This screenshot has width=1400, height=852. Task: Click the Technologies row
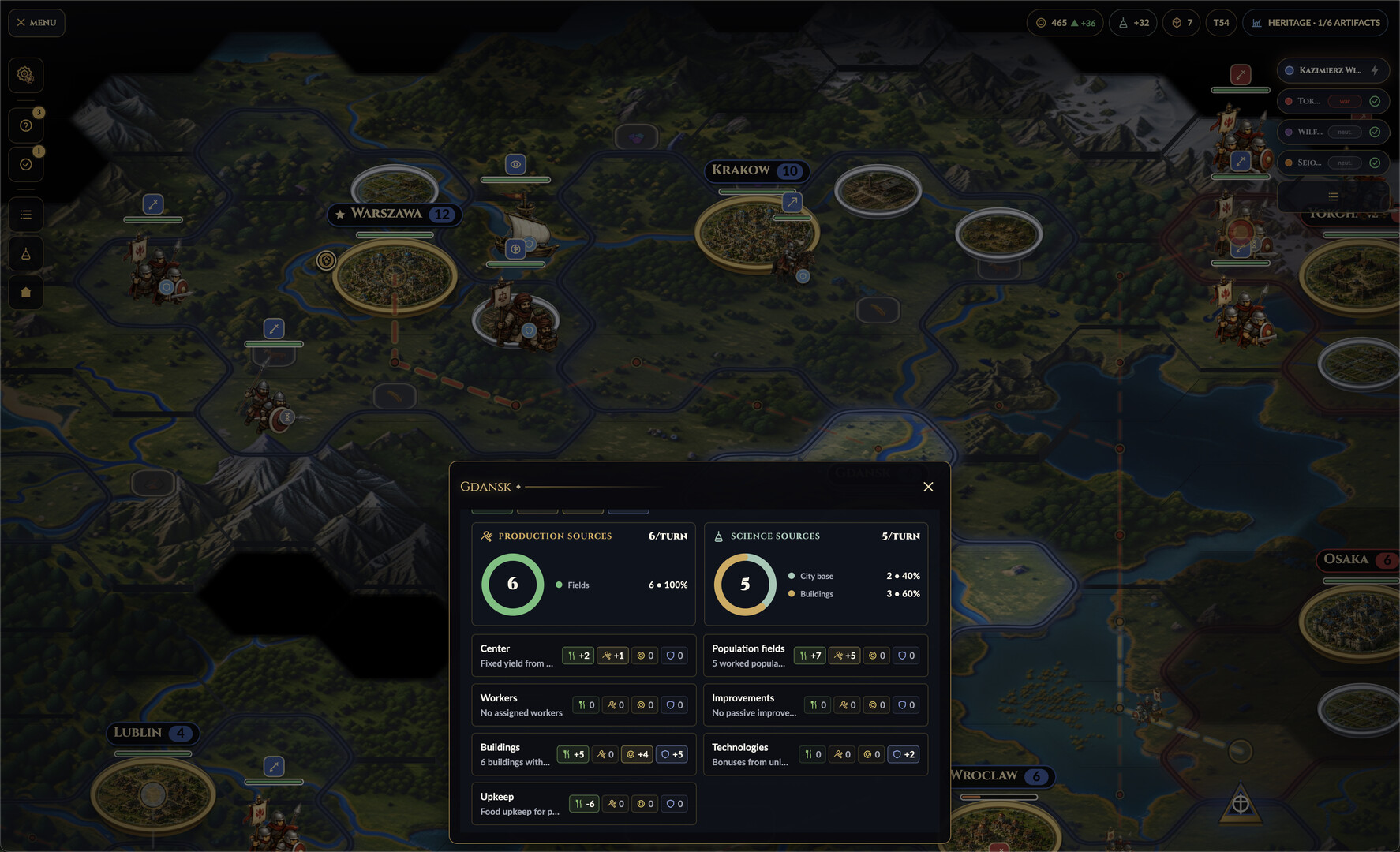point(816,754)
